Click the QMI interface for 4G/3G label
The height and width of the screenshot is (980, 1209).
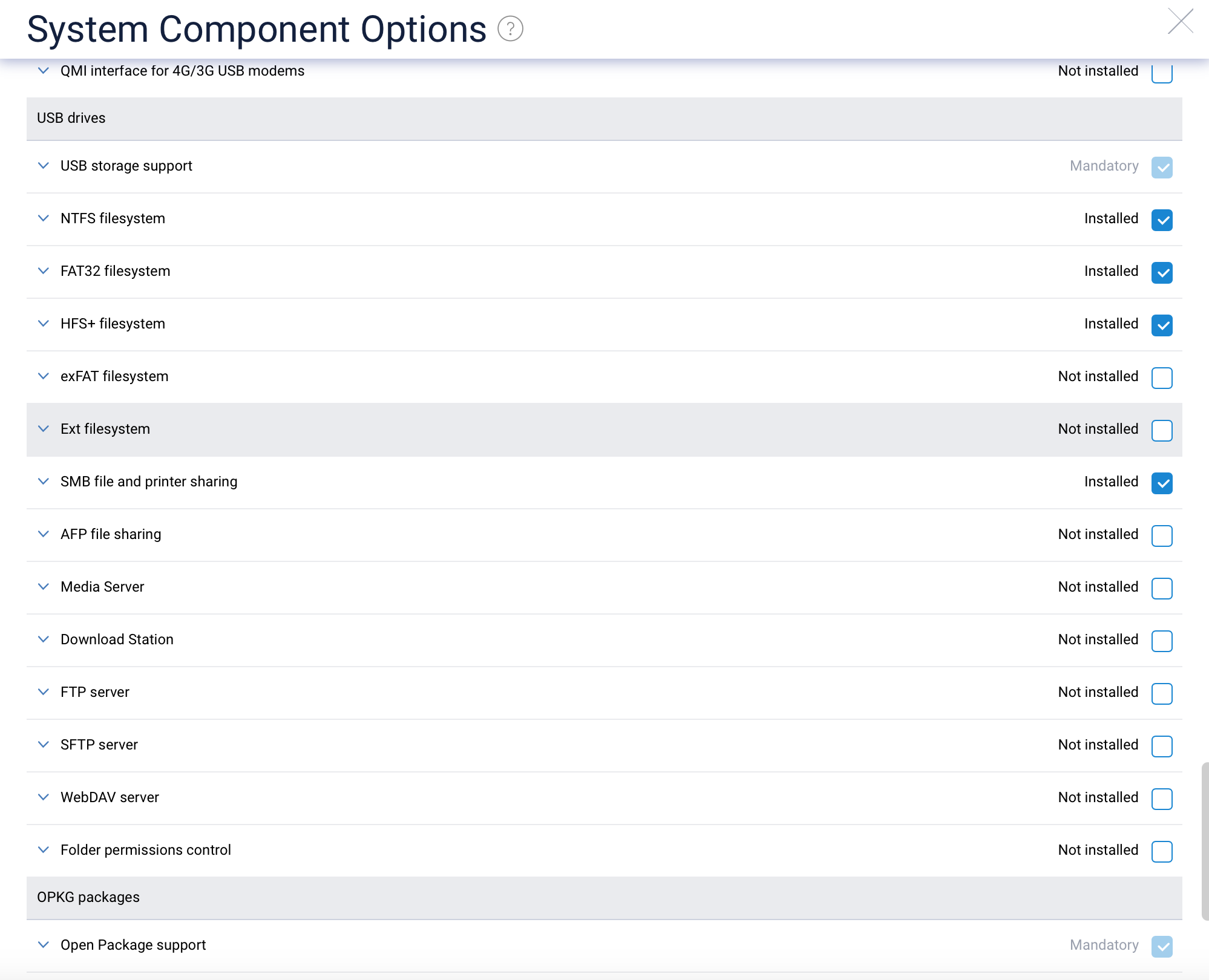coord(182,71)
